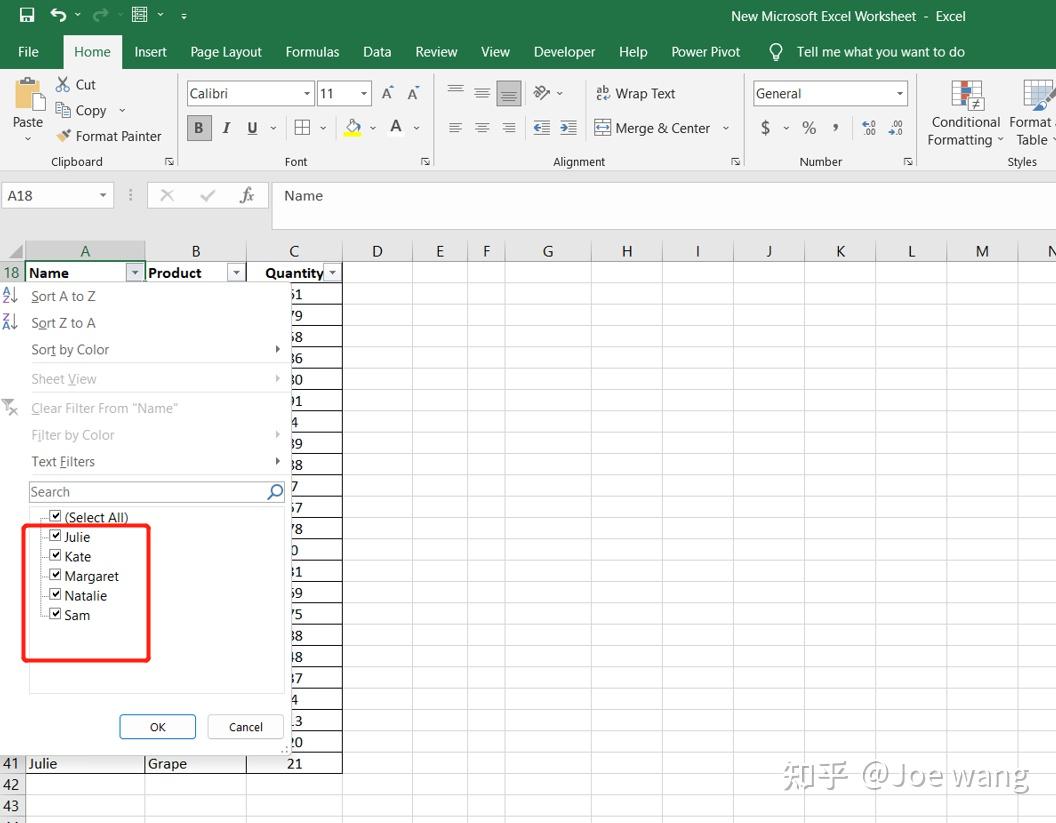Activate the Format Painter tool
Image resolution: width=1056 pixels, height=823 pixels.
[x=108, y=136]
